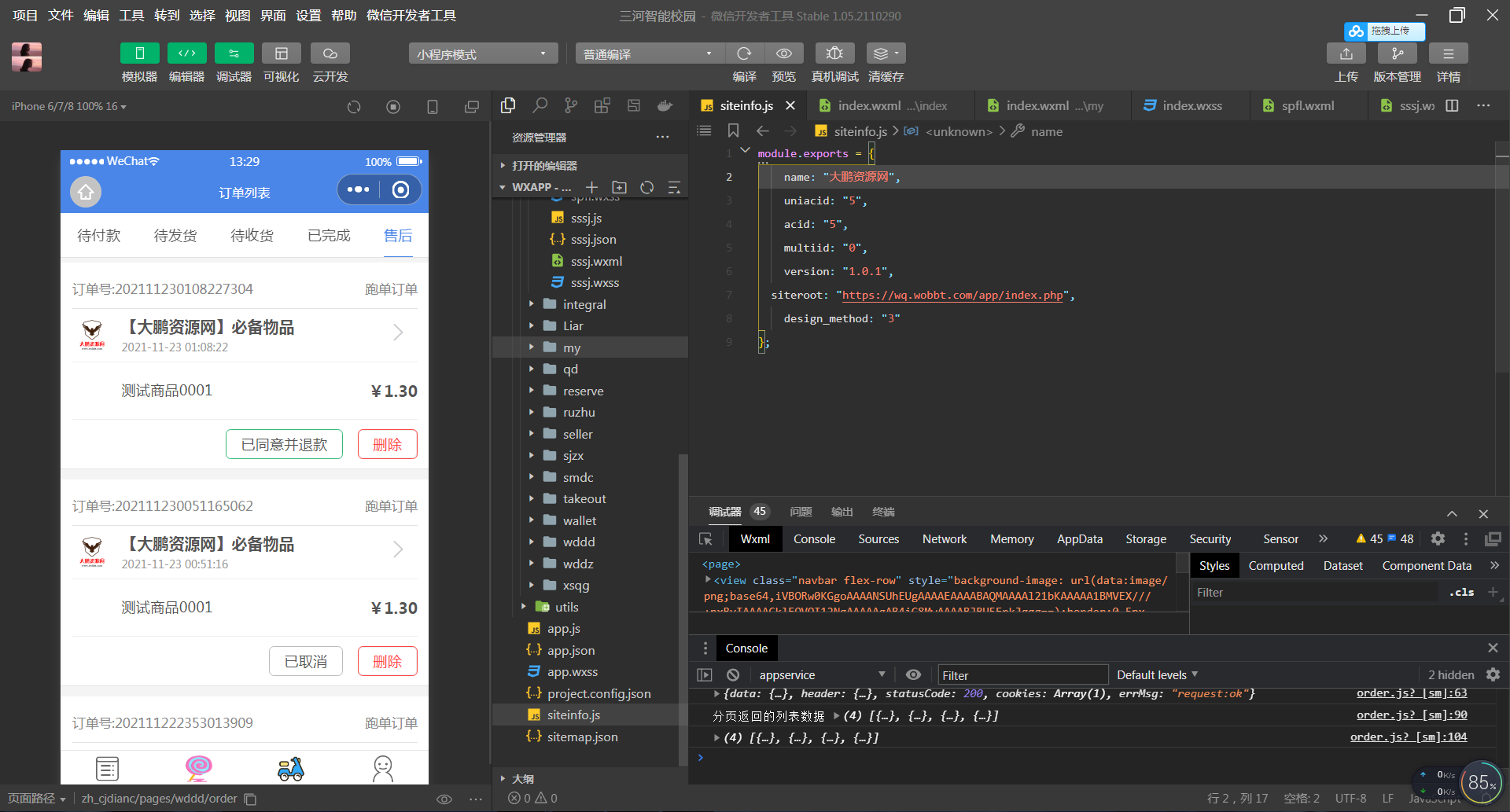Open version management branch icon

[1397, 53]
